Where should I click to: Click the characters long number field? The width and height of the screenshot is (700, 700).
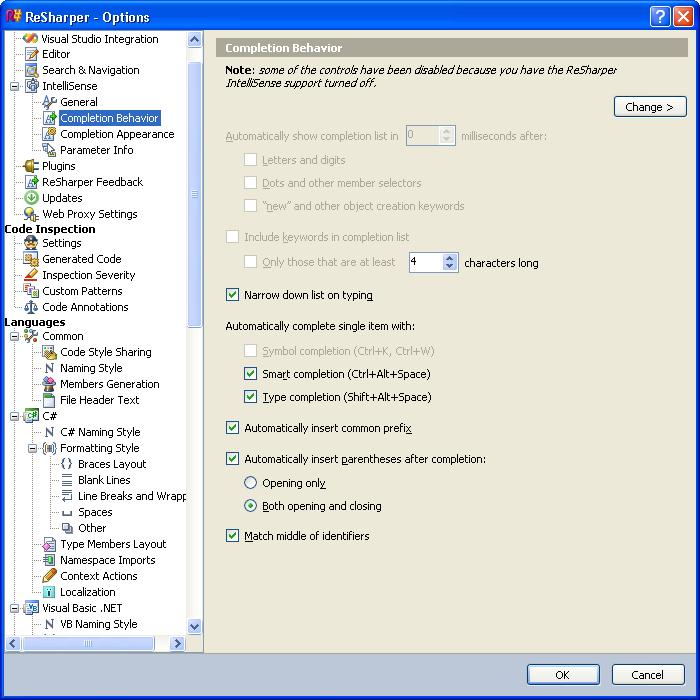(x=426, y=262)
